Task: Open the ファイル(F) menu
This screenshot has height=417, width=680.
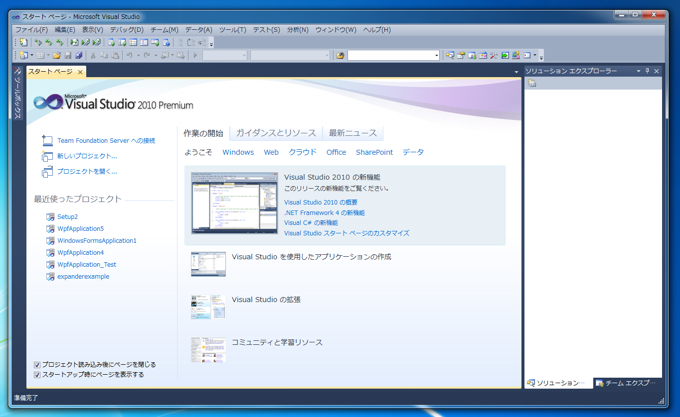Action: pos(32,30)
